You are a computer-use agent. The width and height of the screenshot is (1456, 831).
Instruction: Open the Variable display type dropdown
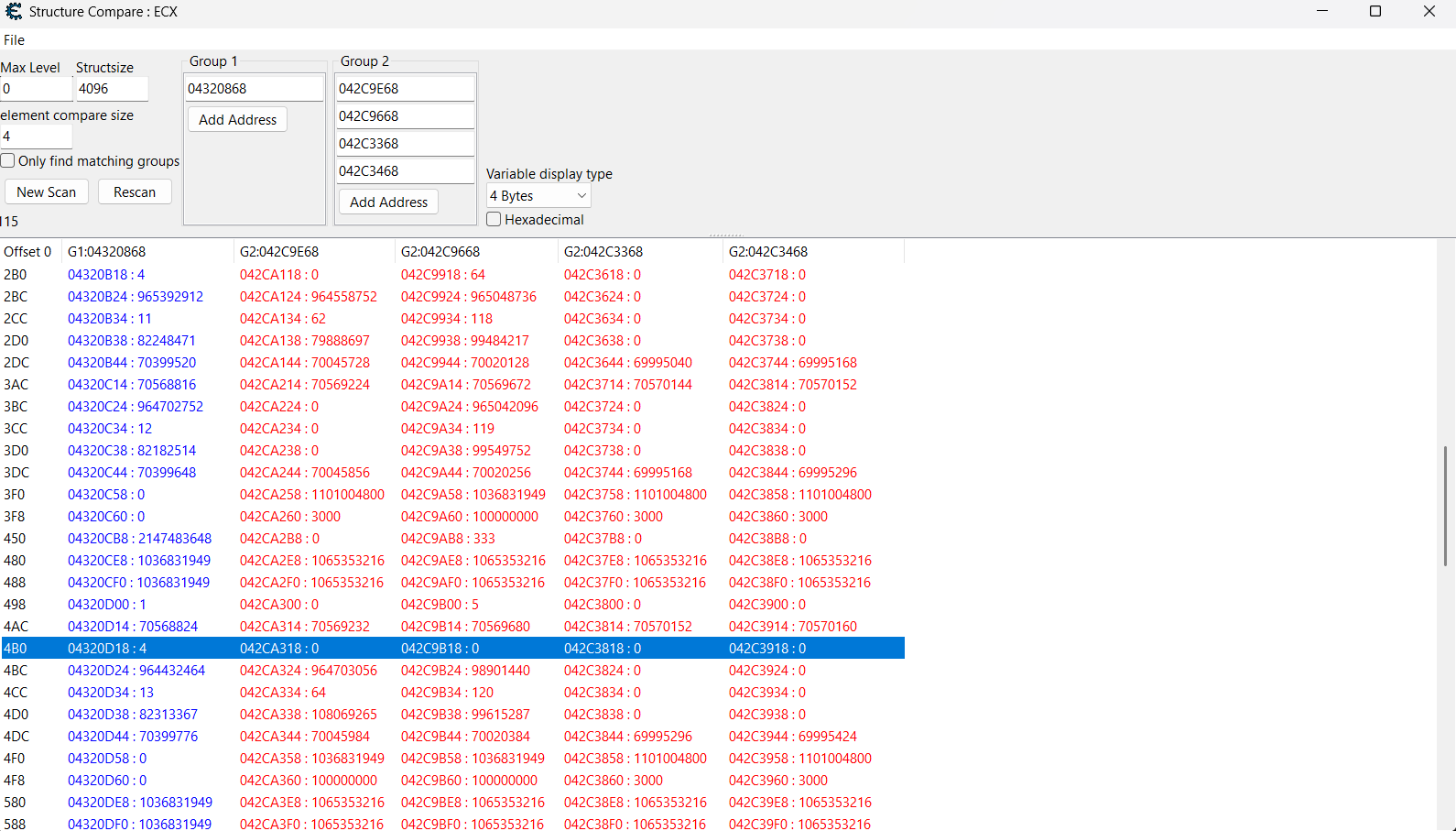[x=538, y=196]
